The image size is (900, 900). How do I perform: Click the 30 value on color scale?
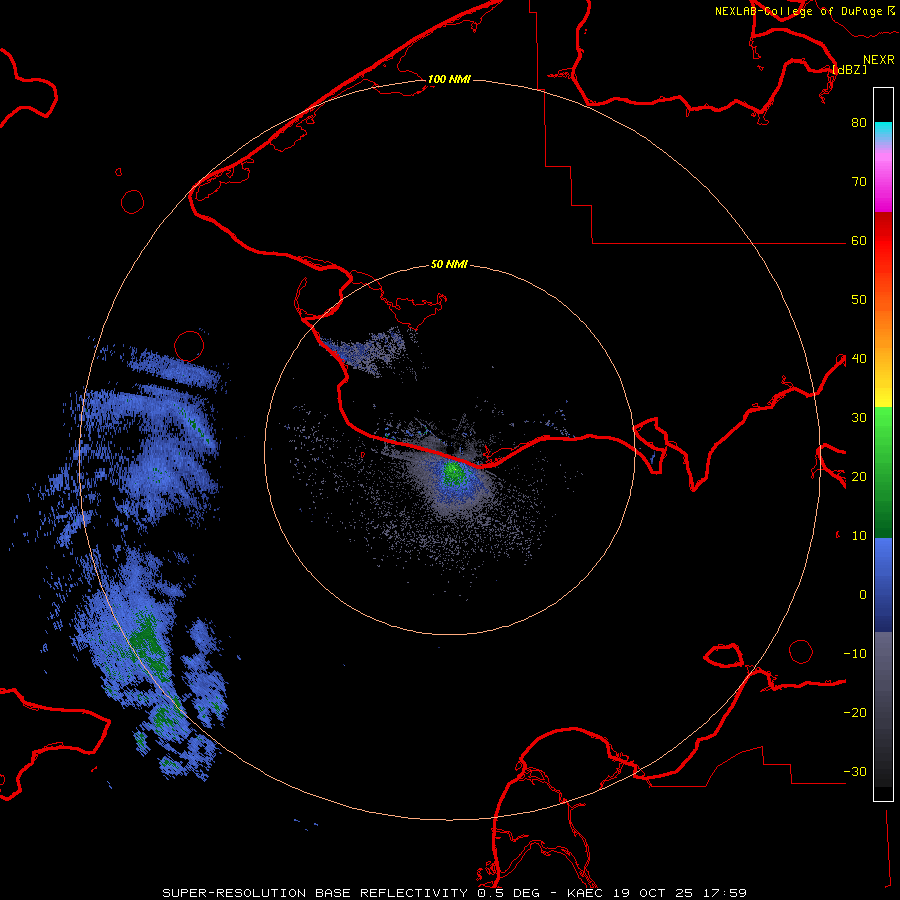point(859,417)
